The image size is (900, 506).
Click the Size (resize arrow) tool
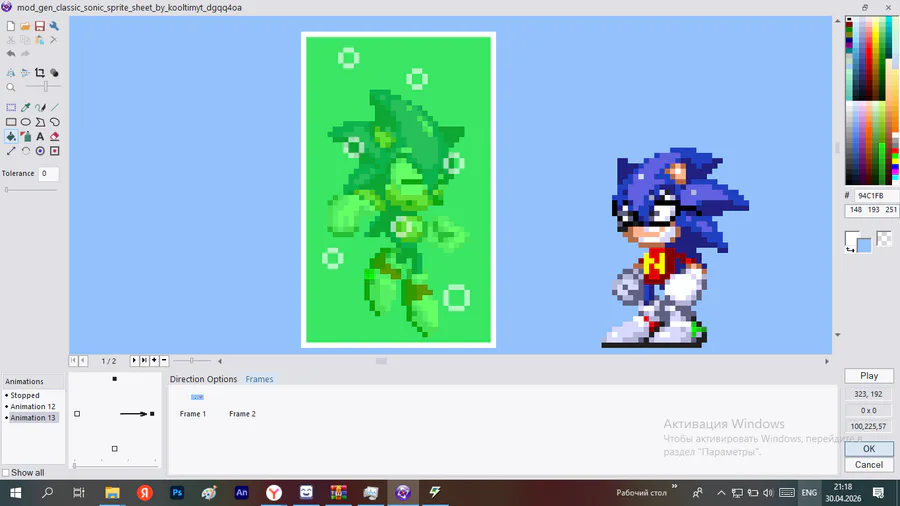click(x=11, y=151)
